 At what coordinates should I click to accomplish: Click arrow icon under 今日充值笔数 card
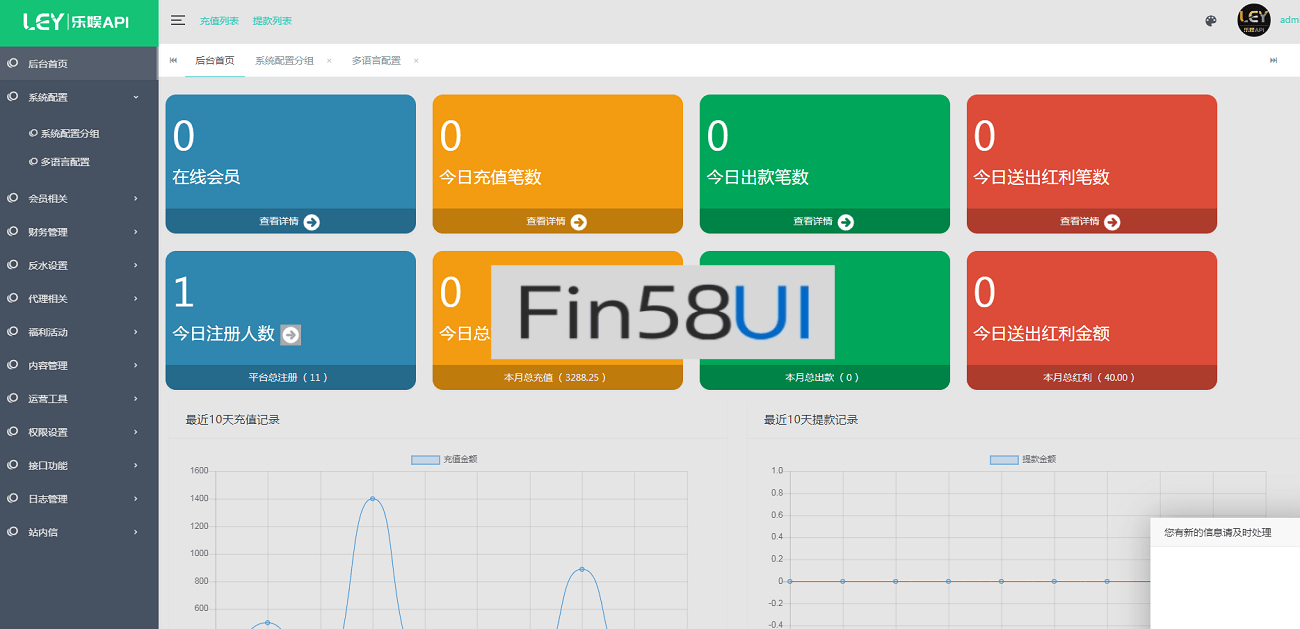pyautogui.click(x=578, y=222)
